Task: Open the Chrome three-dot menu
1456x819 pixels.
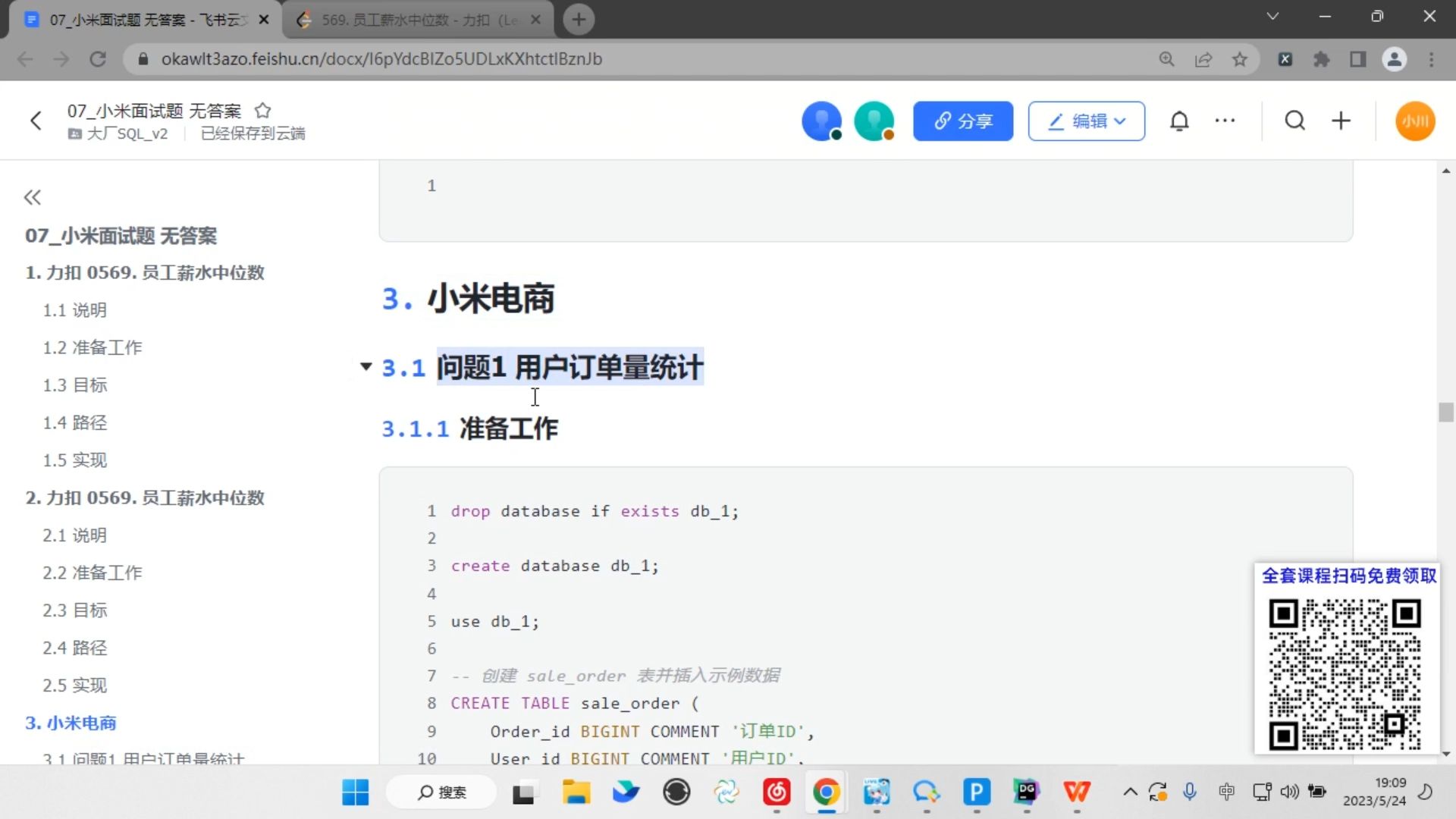Action: coord(1431,59)
